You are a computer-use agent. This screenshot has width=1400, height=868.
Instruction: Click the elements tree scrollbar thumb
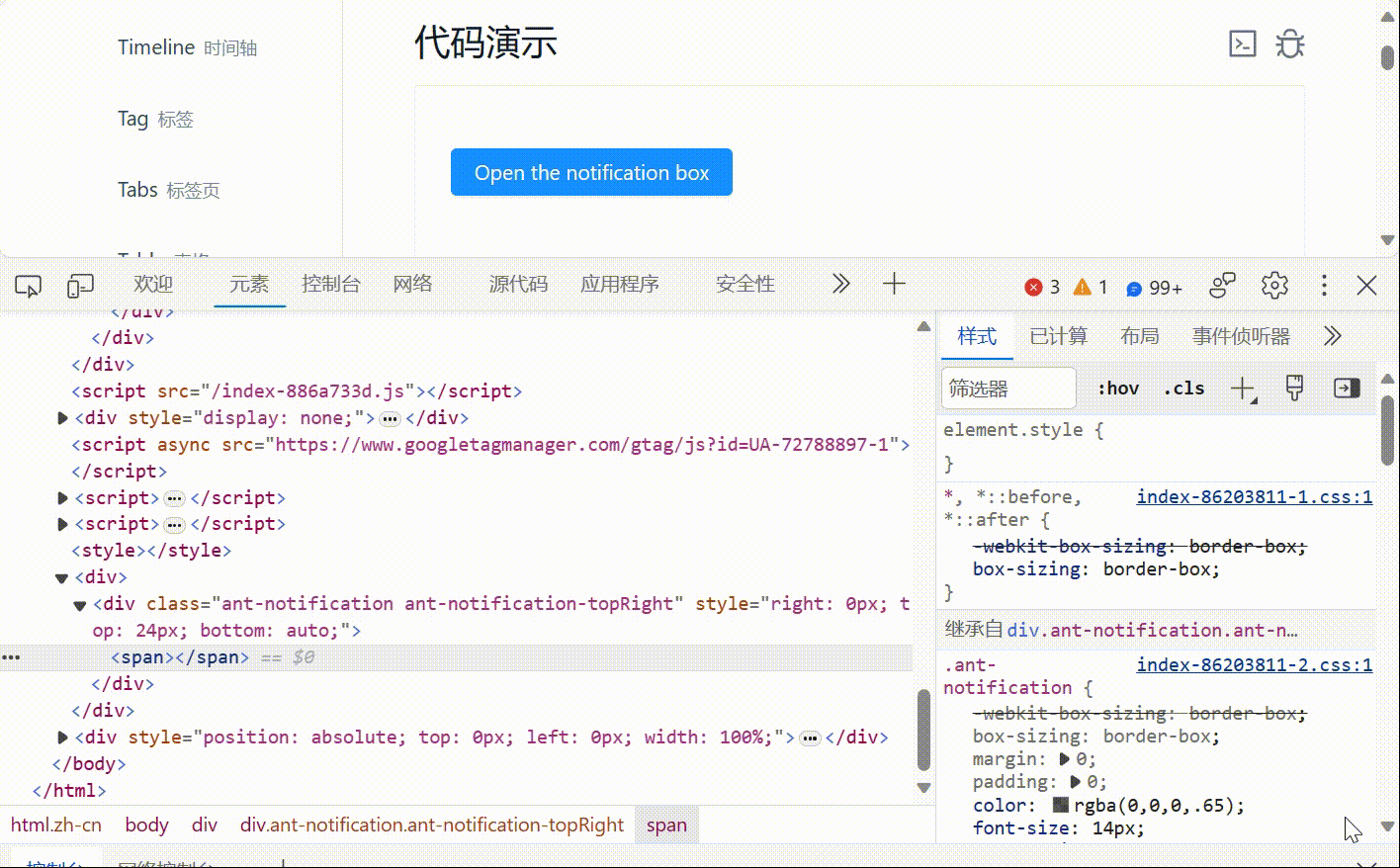pyautogui.click(x=924, y=730)
